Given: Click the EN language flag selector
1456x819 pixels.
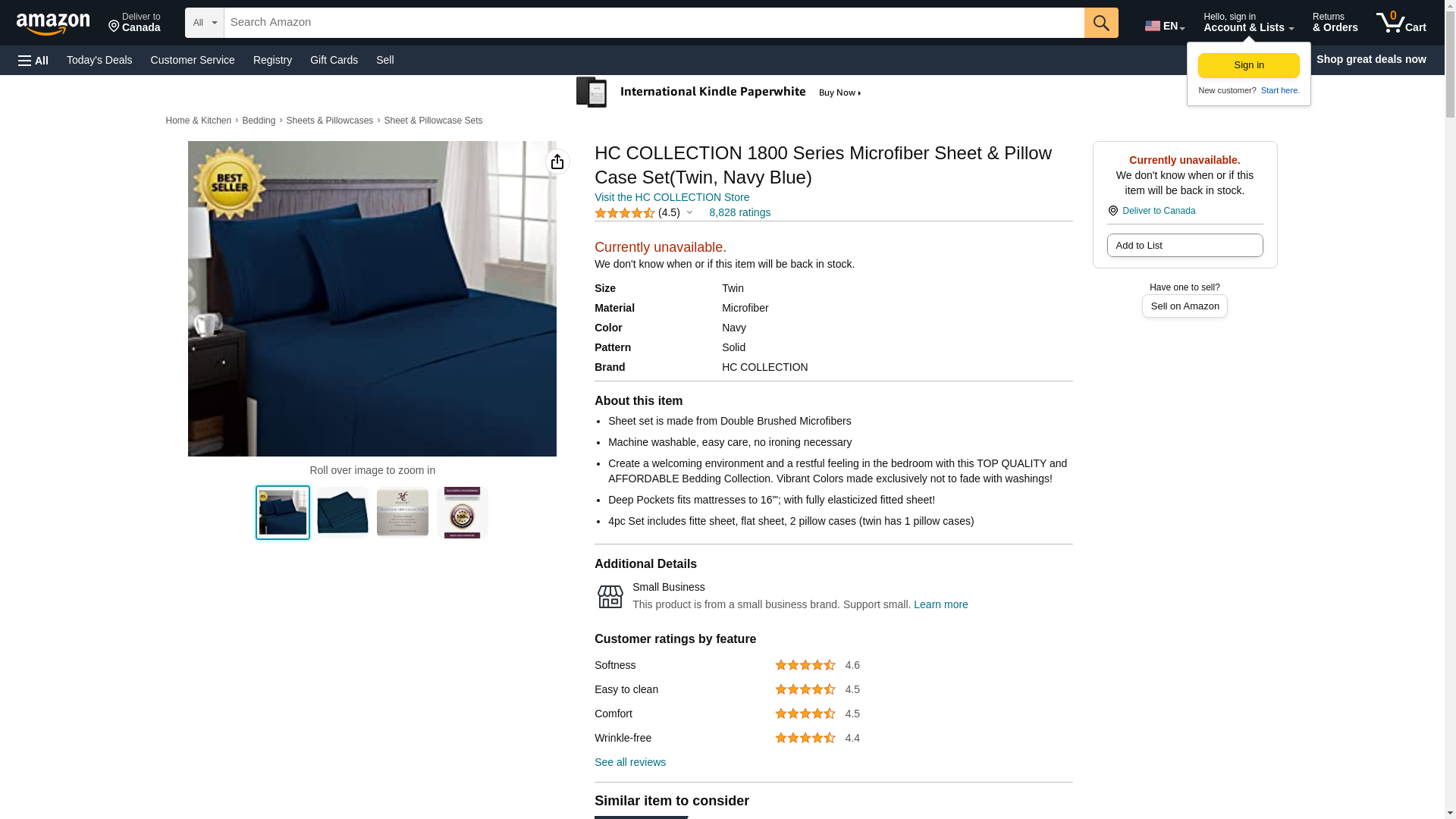Looking at the screenshot, I should pyautogui.click(x=1164, y=26).
